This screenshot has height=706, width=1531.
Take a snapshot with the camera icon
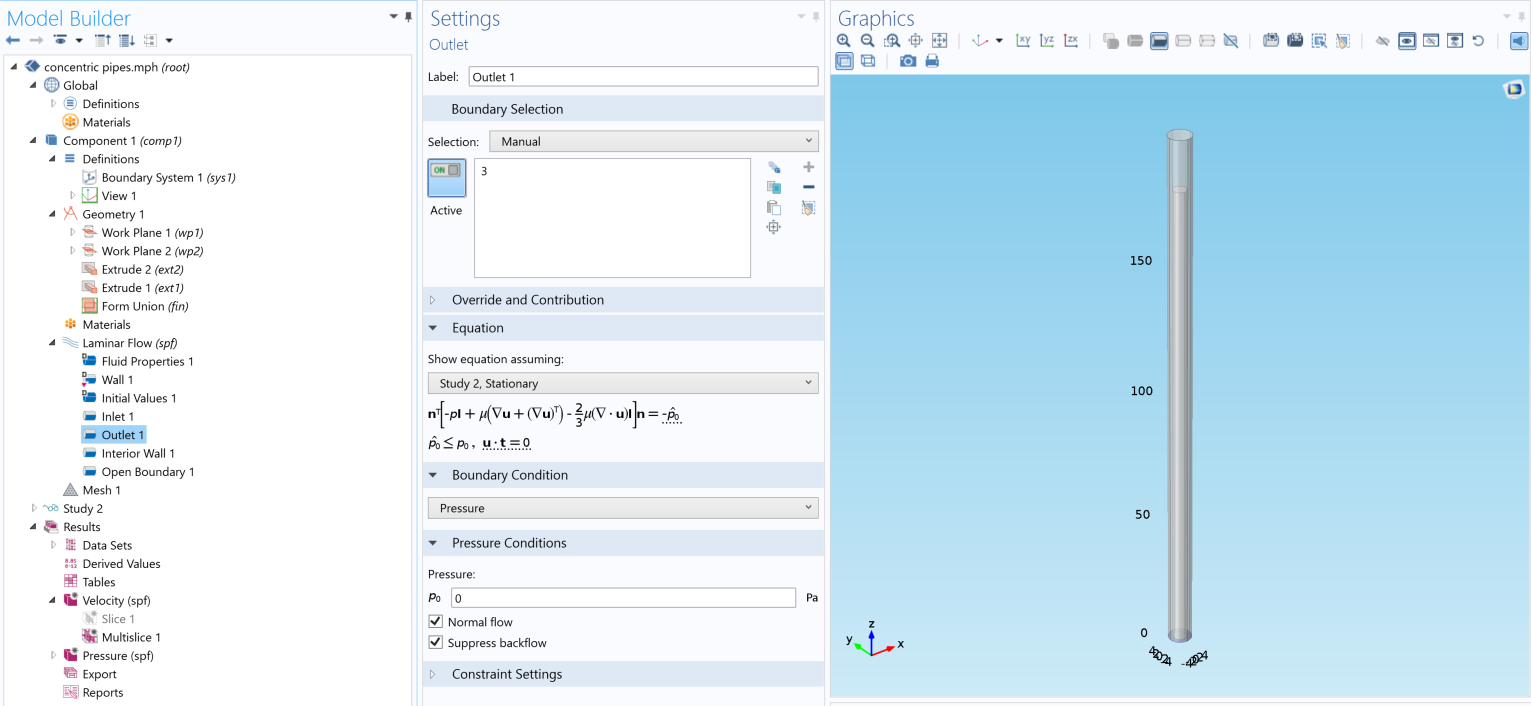(907, 61)
